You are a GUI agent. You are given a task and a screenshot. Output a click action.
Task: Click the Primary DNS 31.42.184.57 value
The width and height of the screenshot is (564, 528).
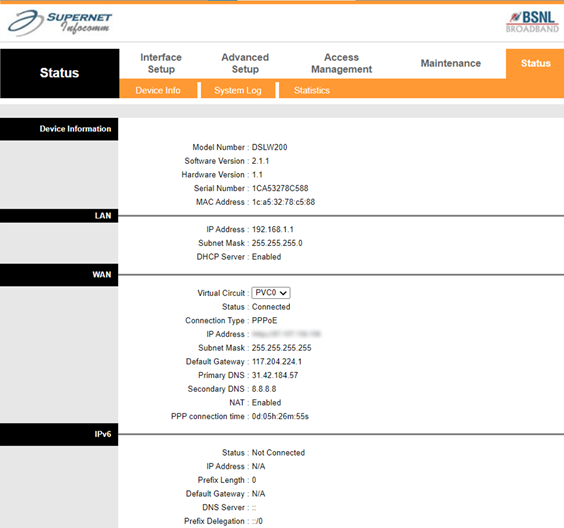(x=275, y=375)
